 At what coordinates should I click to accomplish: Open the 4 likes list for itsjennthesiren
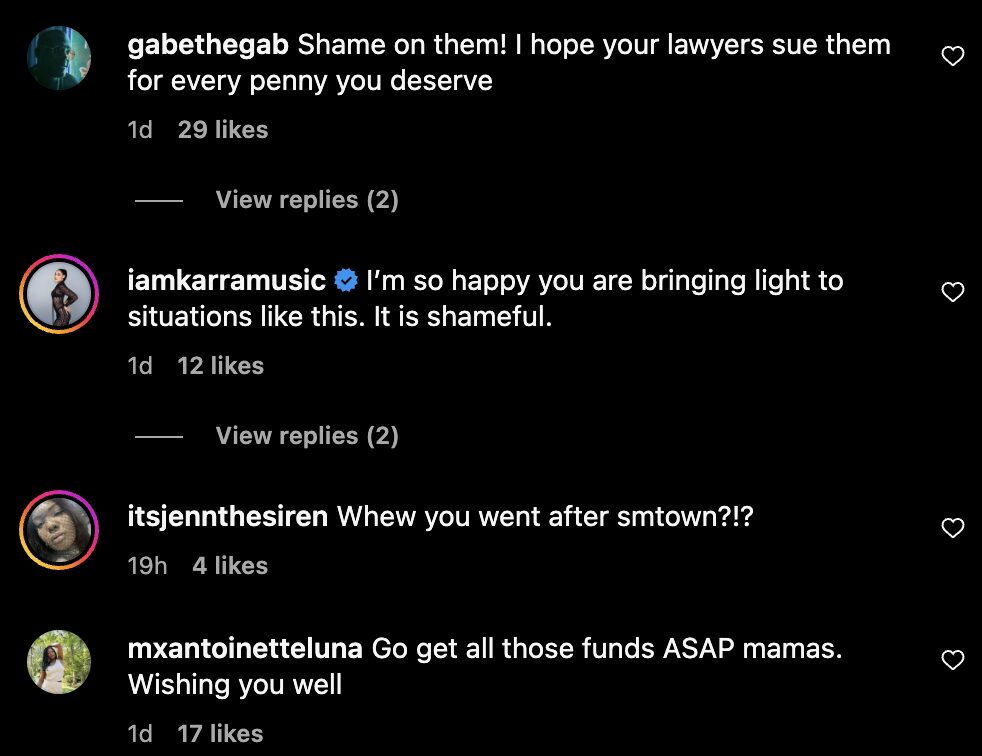[x=230, y=566]
